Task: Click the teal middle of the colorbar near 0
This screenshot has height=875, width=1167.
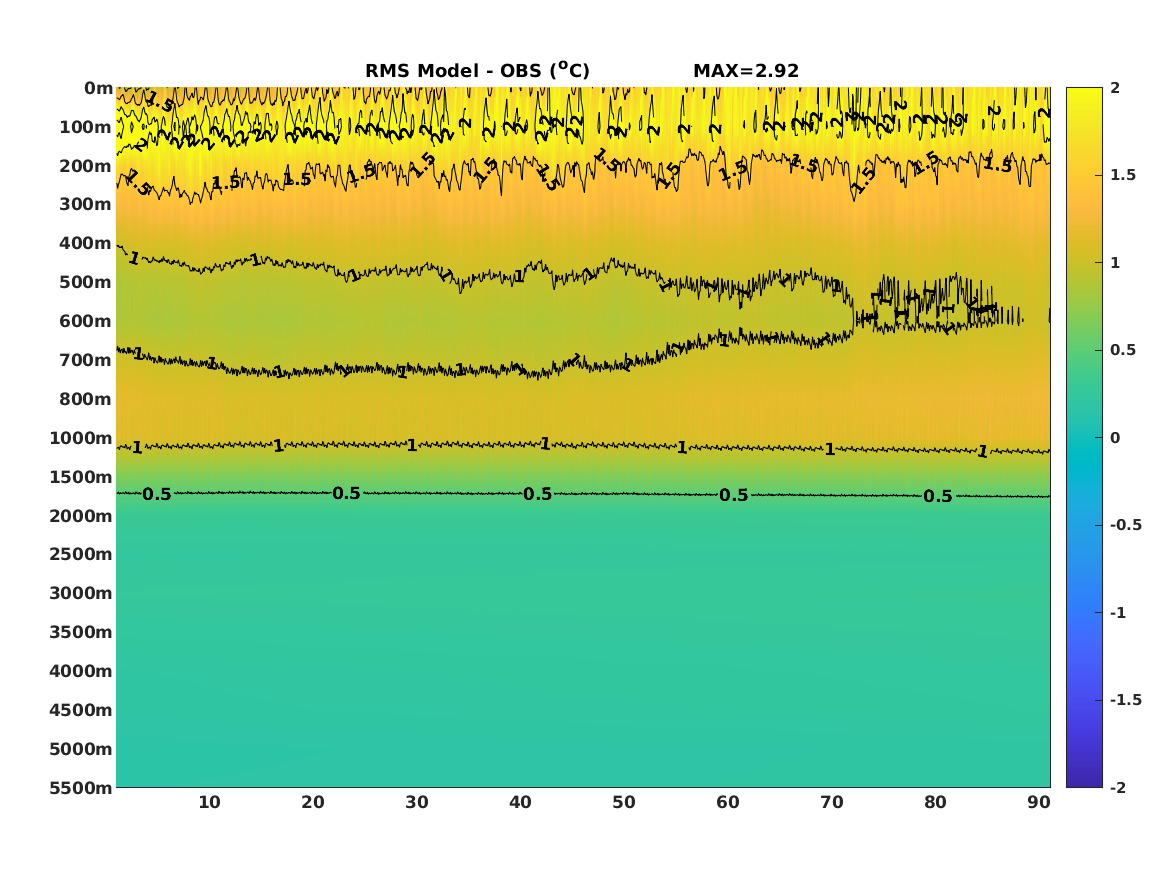Action: 1084,438
